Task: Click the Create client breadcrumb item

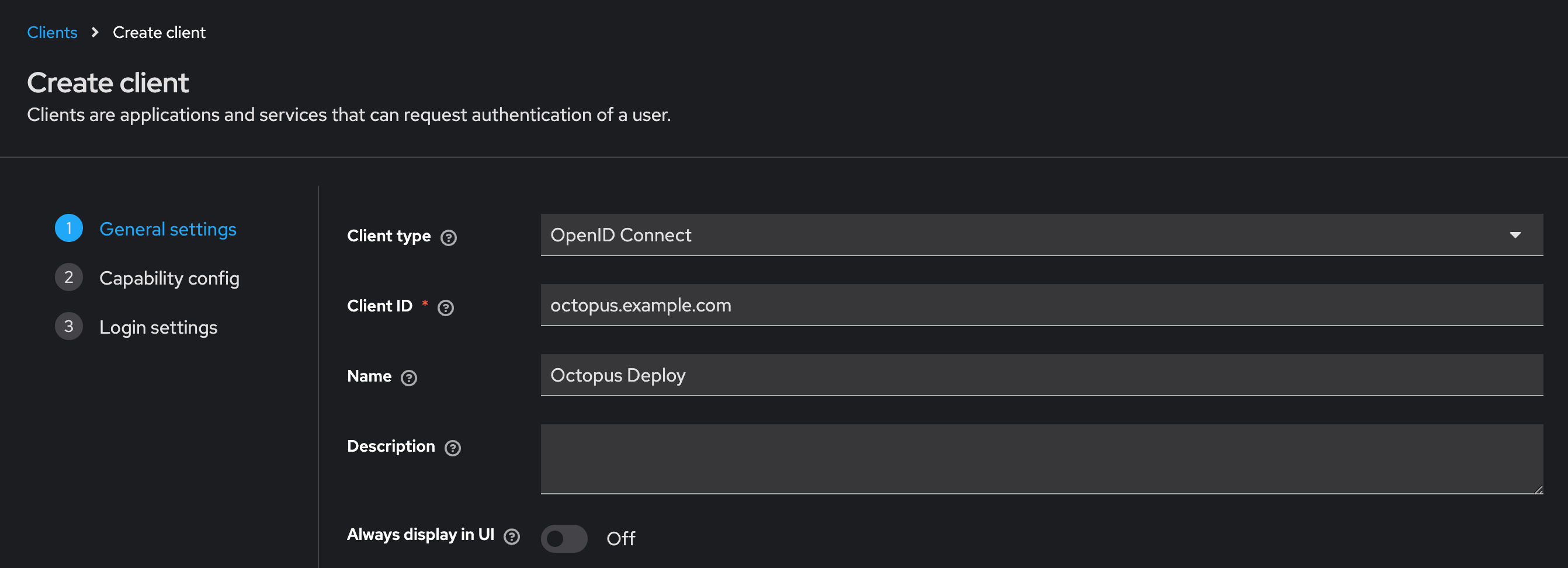Action: click(159, 32)
